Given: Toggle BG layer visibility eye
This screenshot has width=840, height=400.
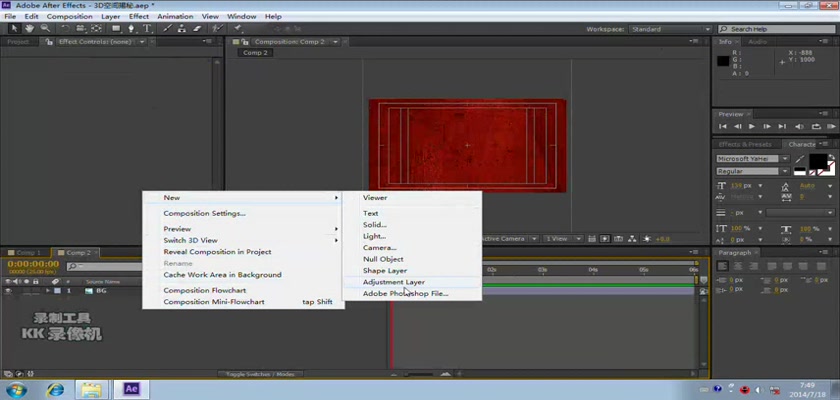Looking at the screenshot, I should (8, 291).
